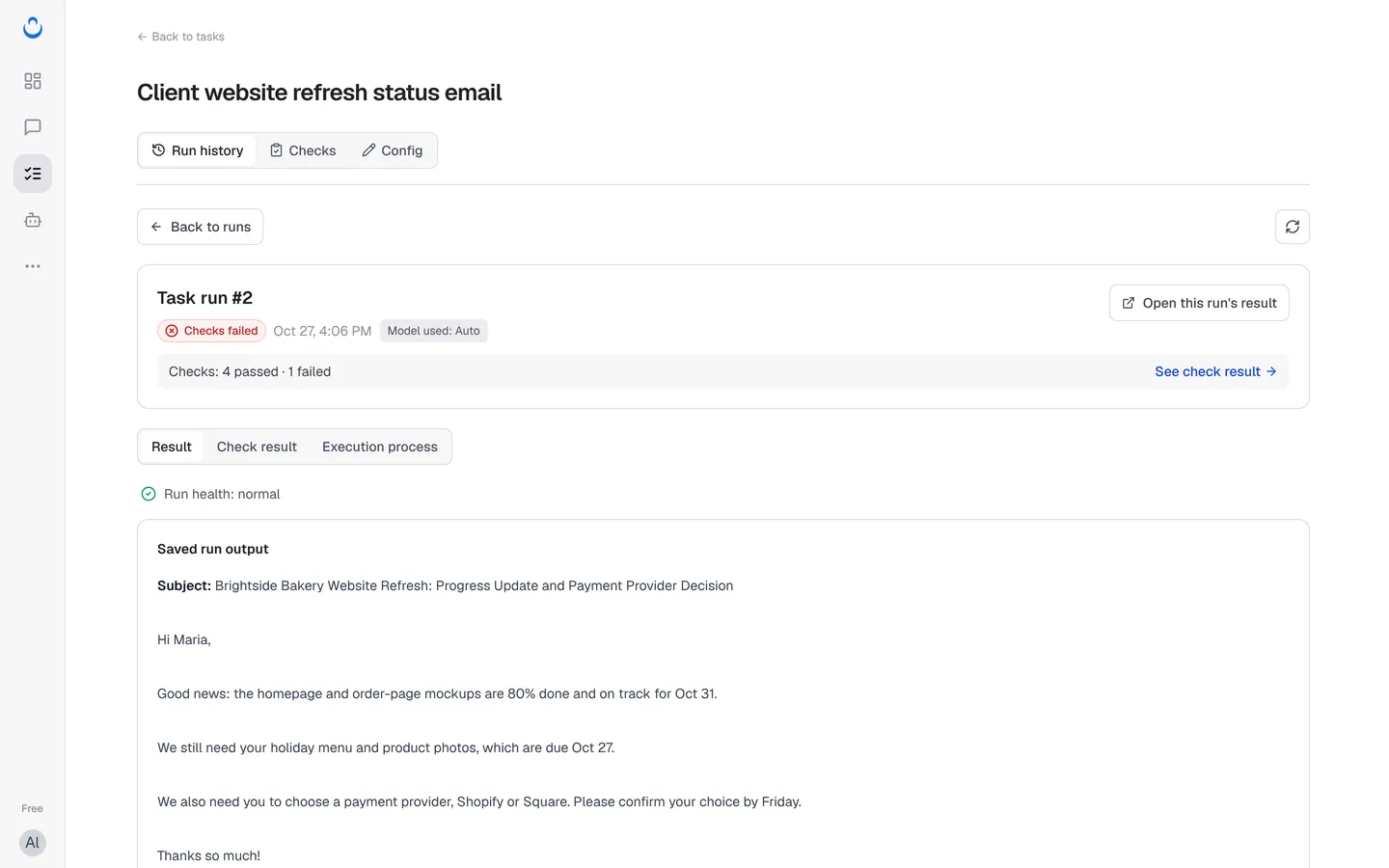Select the Check result tab

tap(257, 447)
